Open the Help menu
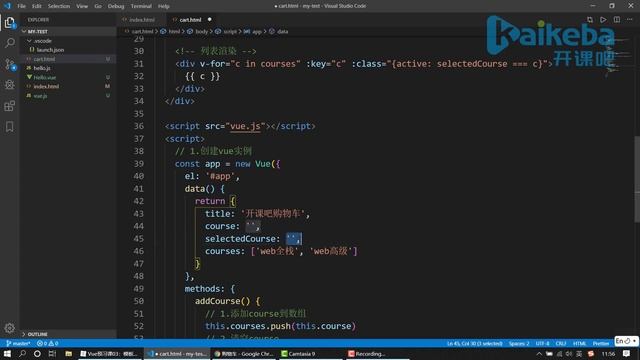This screenshot has width=640, height=360. click(x=164, y=6)
